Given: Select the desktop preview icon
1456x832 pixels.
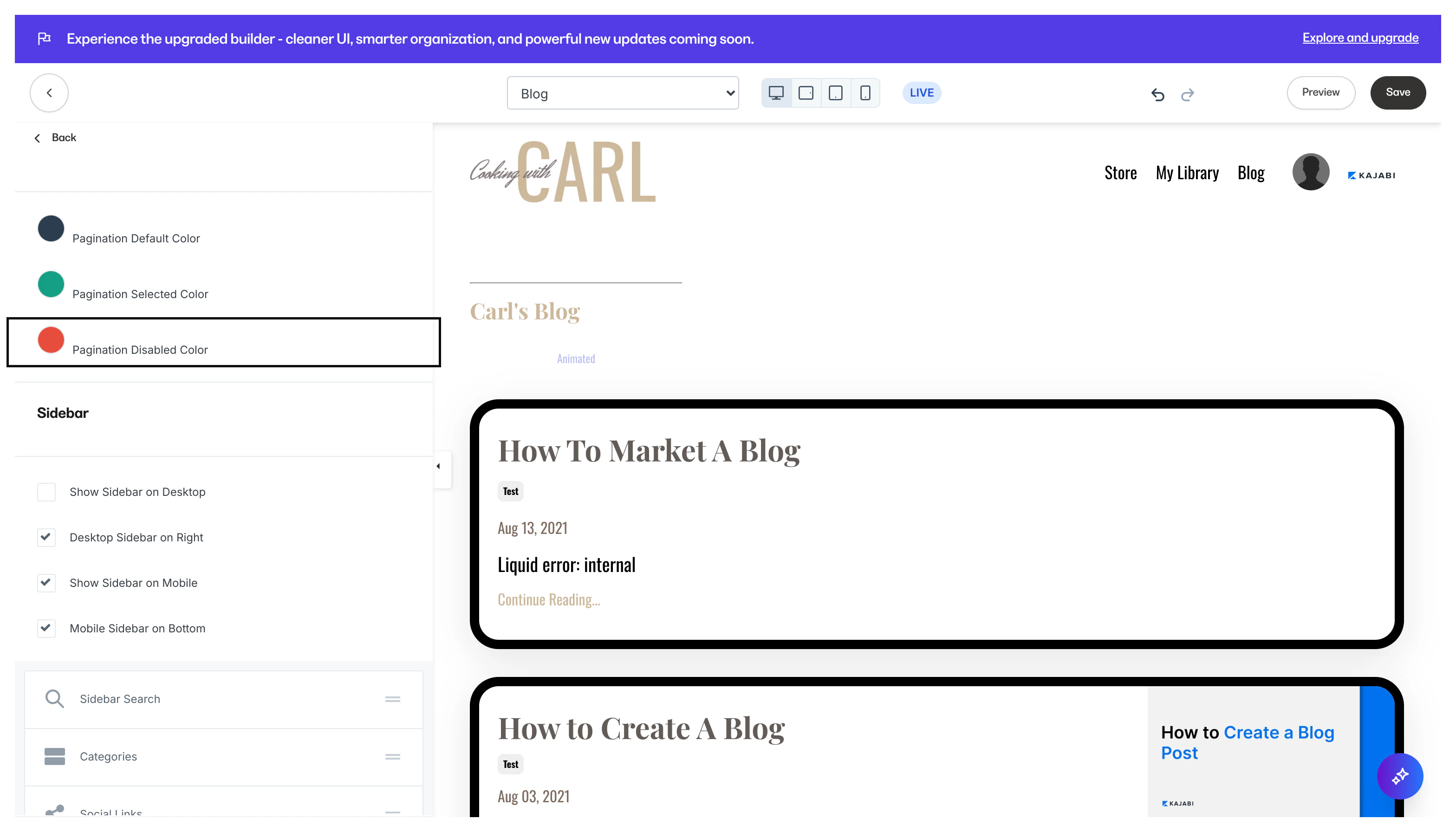Looking at the screenshot, I should (x=776, y=92).
